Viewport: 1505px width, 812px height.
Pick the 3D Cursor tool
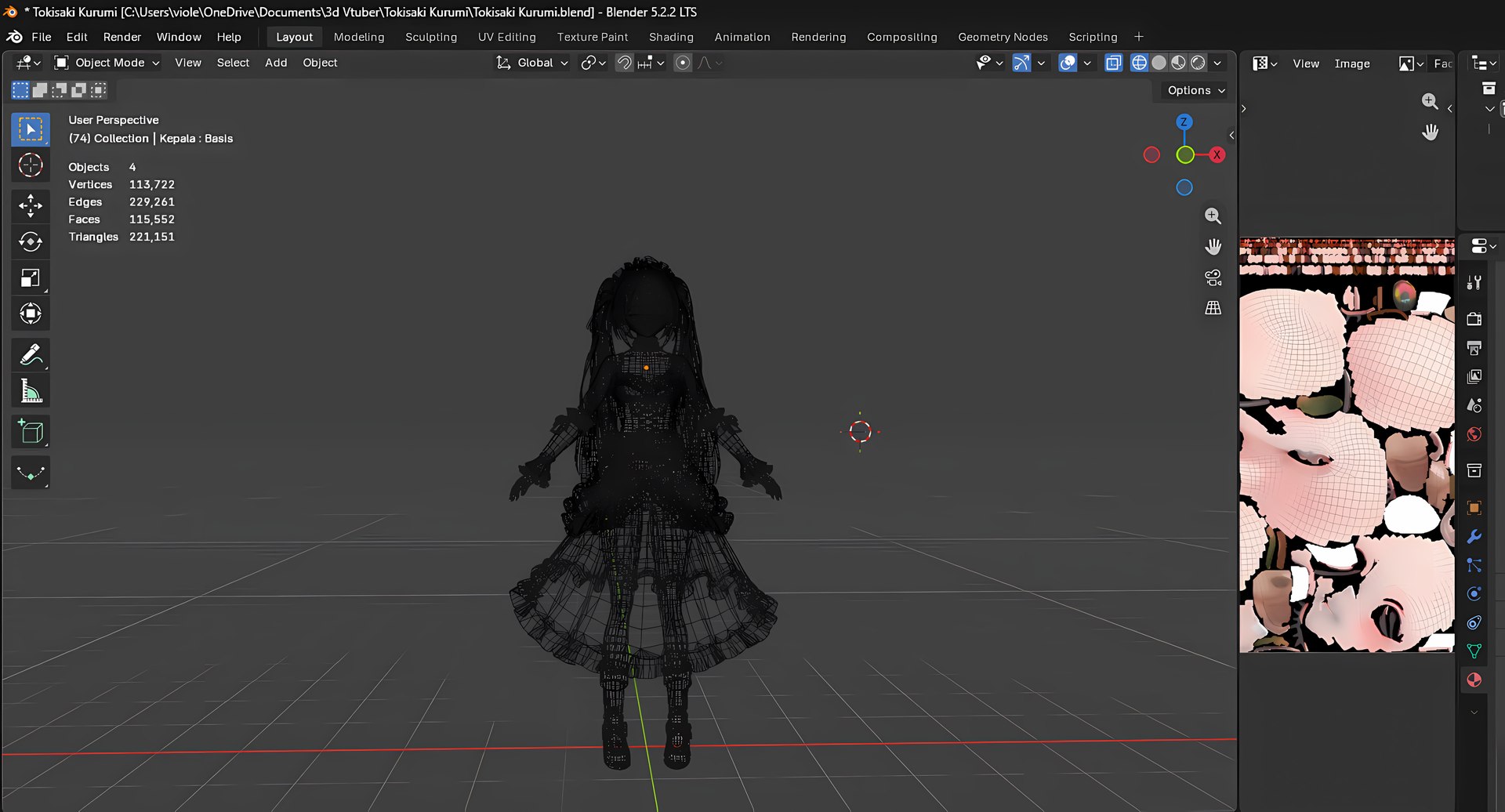pos(31,165)
